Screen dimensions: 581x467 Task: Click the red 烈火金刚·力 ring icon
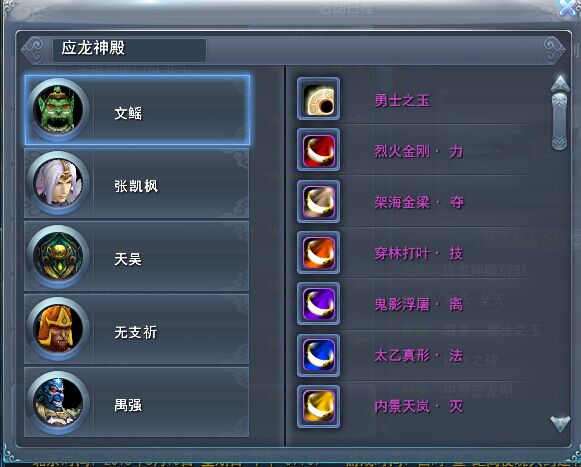[x=318, y=150]
